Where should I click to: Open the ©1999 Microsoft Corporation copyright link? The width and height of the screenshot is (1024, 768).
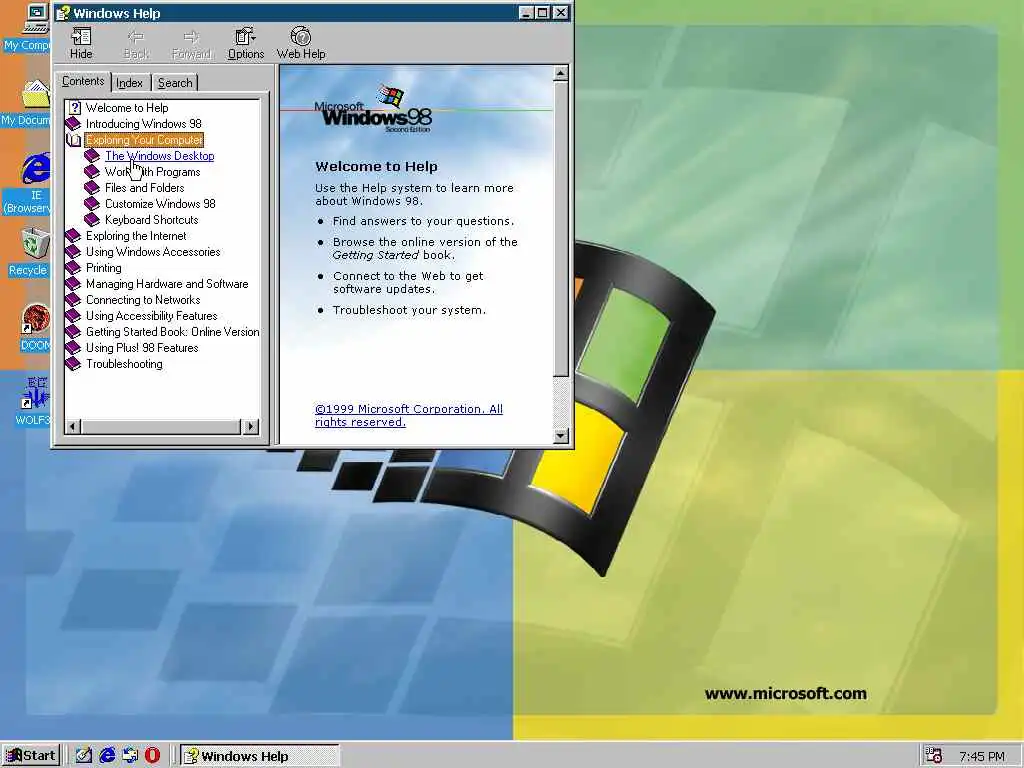[x=409, y=415]
